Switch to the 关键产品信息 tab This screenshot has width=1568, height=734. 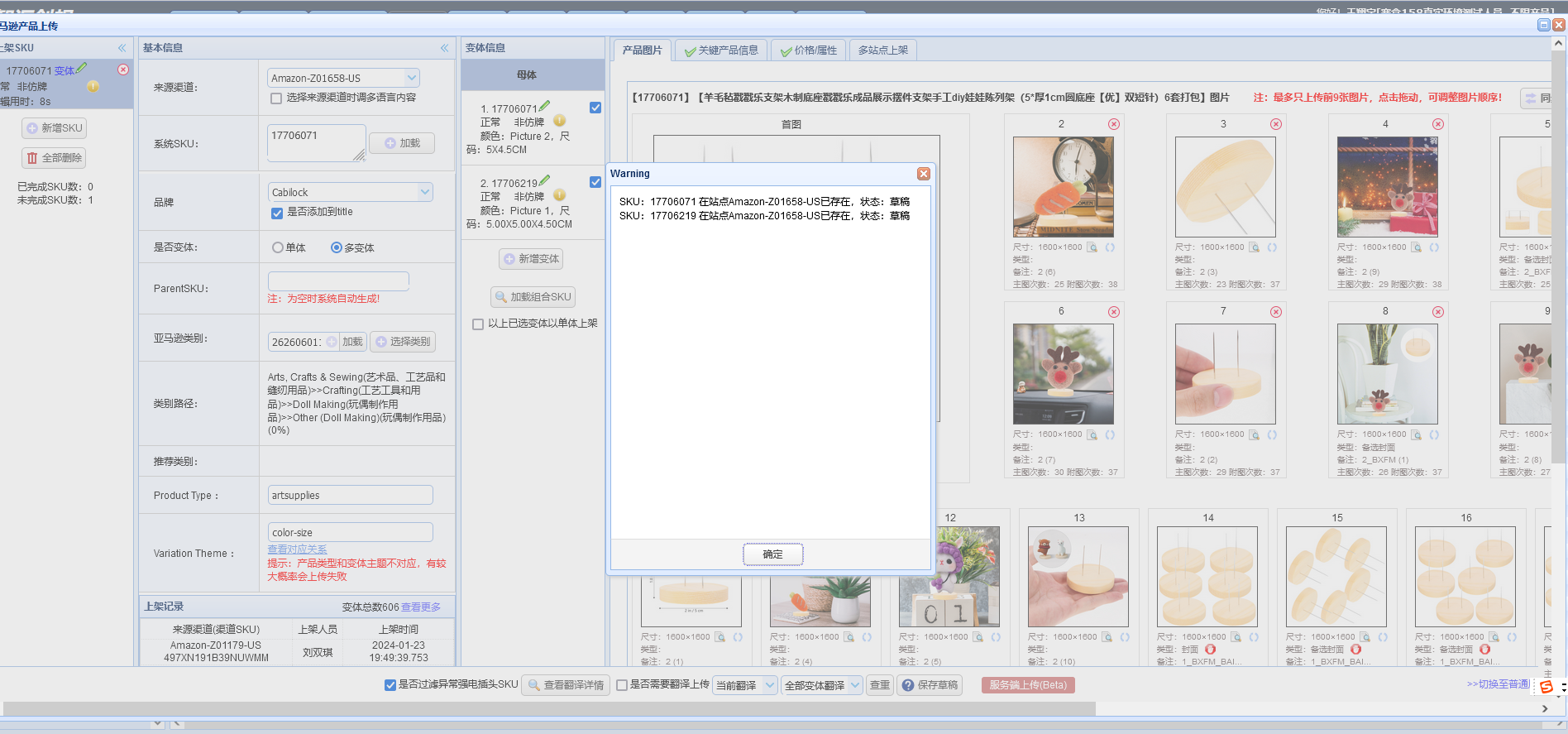point(721,50)
